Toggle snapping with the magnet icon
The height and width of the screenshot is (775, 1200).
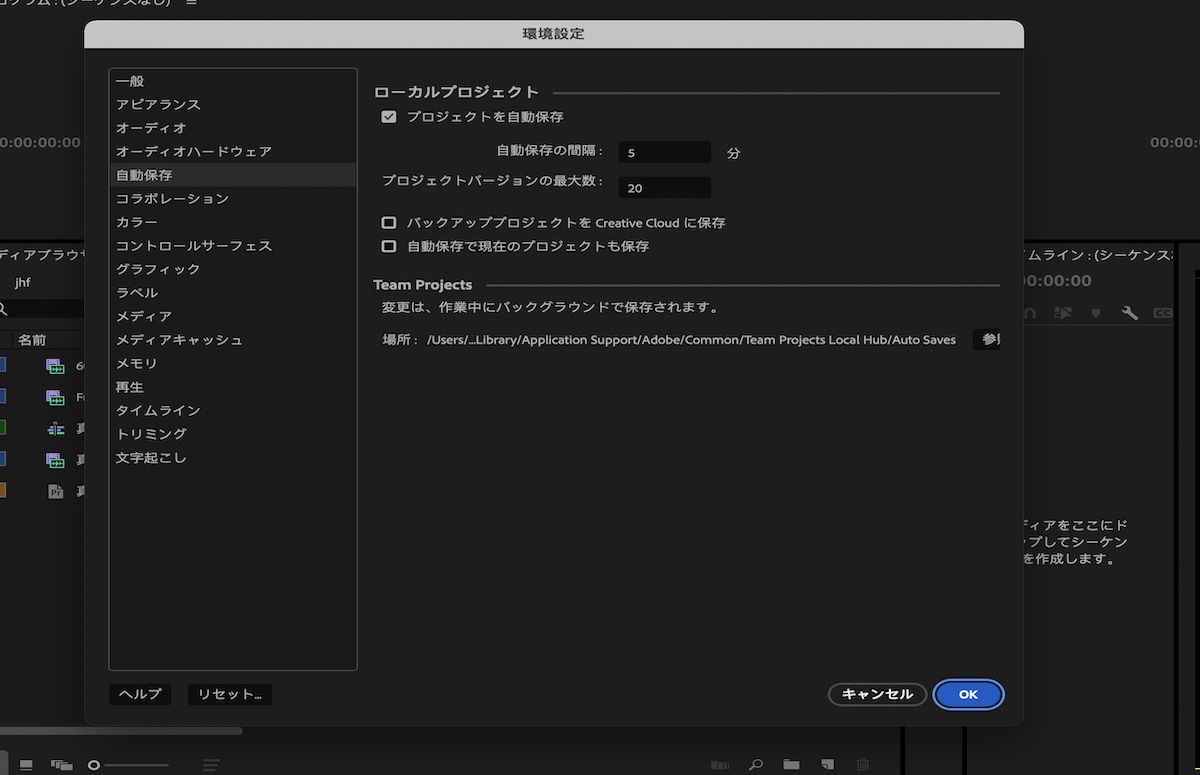(1029, 311)
